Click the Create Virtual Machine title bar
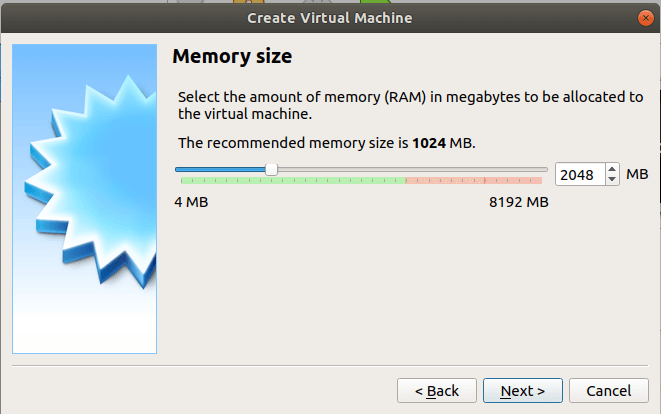This screenshot has width=661, height=414. click(x=330, y=17)
